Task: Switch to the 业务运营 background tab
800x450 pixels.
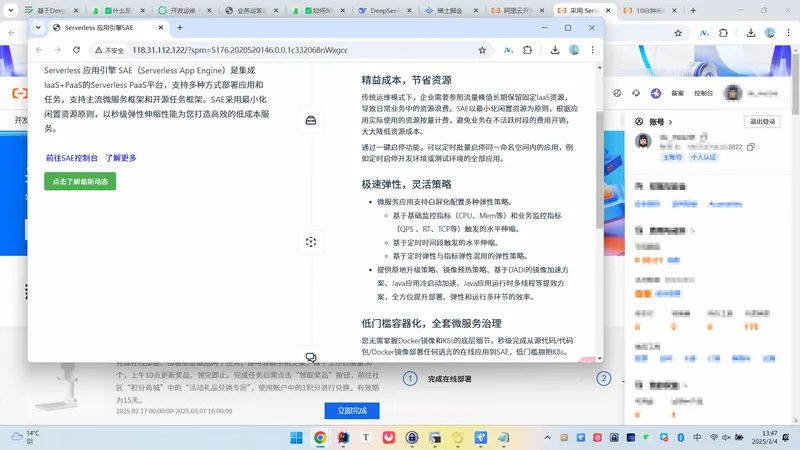Action: pyautogui.click(x=249, y=10)
